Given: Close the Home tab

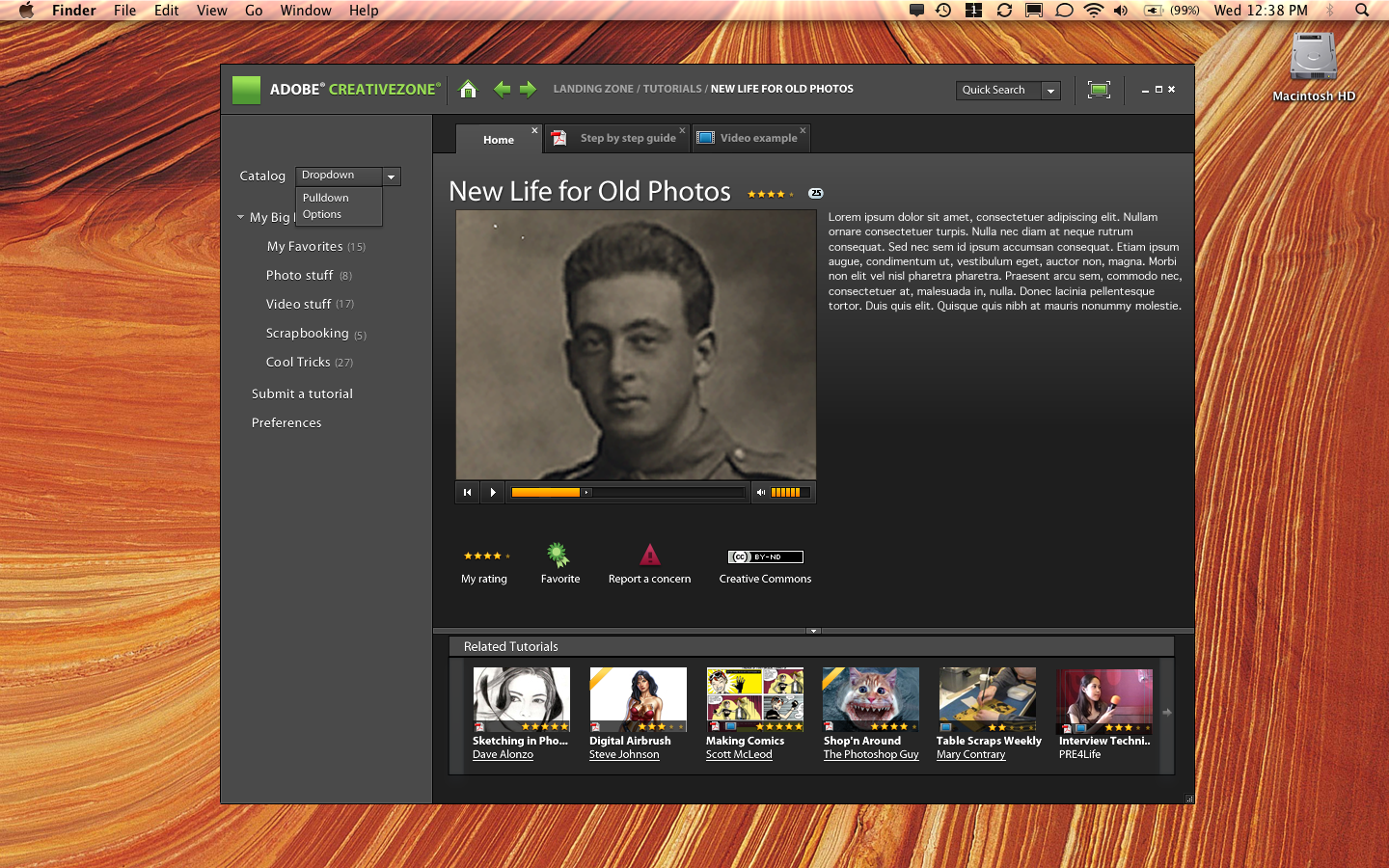Looking at the screenshot, I should [534, 131].
